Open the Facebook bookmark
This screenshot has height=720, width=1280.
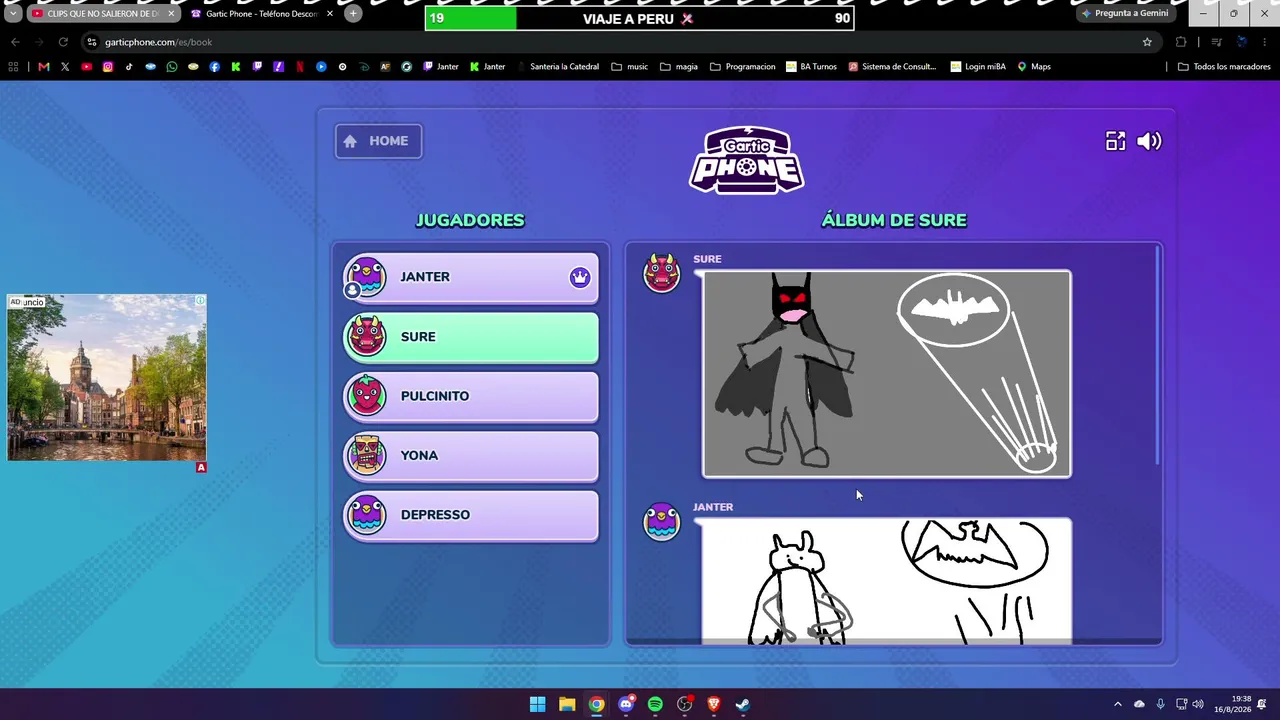(214, 67)
